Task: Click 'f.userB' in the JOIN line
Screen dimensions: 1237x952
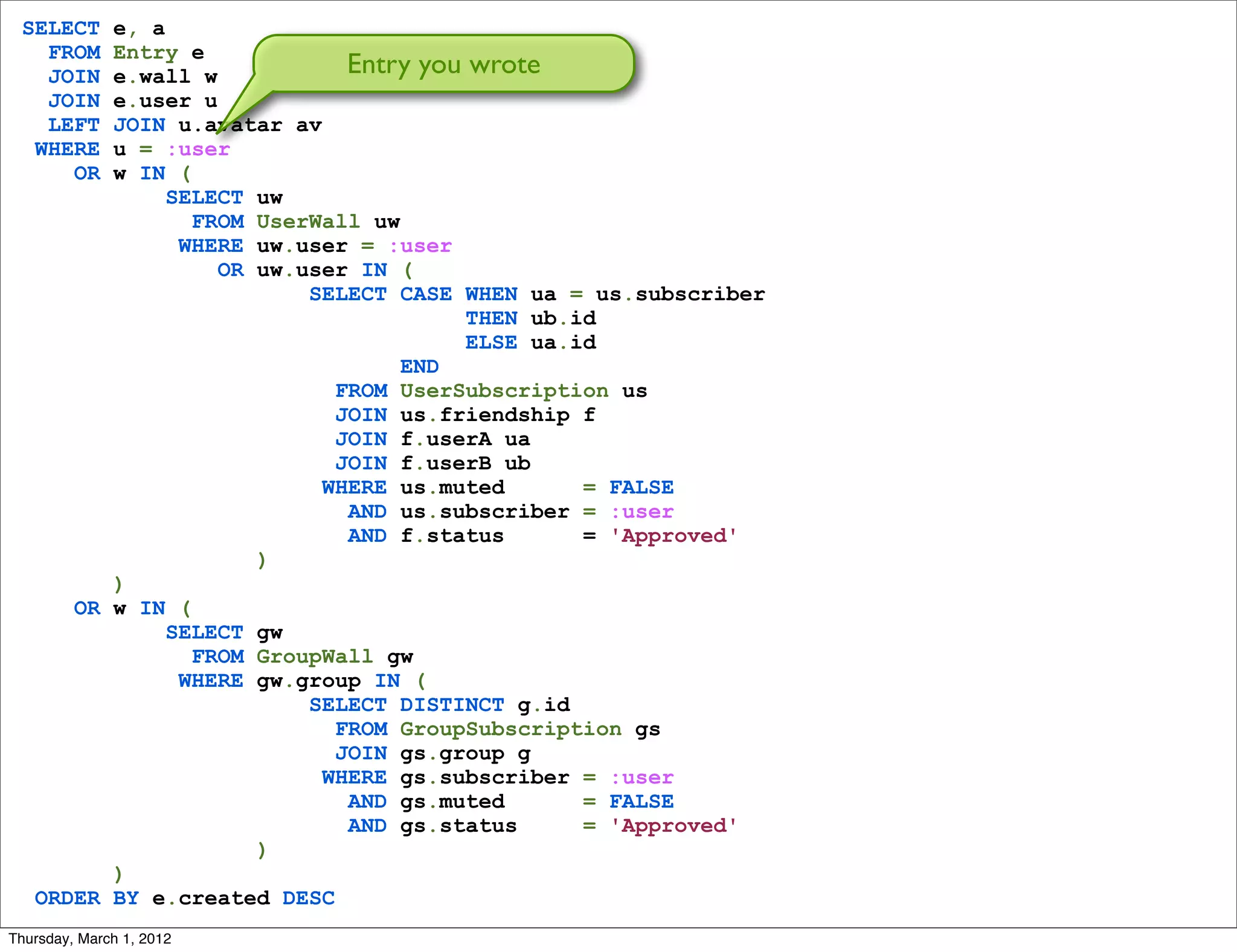Action: (x=446, y=463)
